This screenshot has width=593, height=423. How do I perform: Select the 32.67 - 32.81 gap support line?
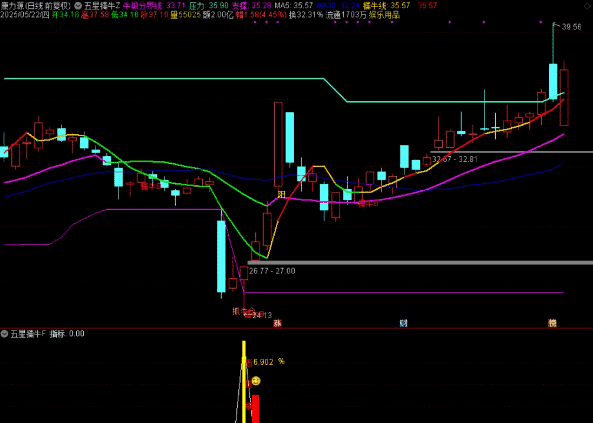click(511, 152)
